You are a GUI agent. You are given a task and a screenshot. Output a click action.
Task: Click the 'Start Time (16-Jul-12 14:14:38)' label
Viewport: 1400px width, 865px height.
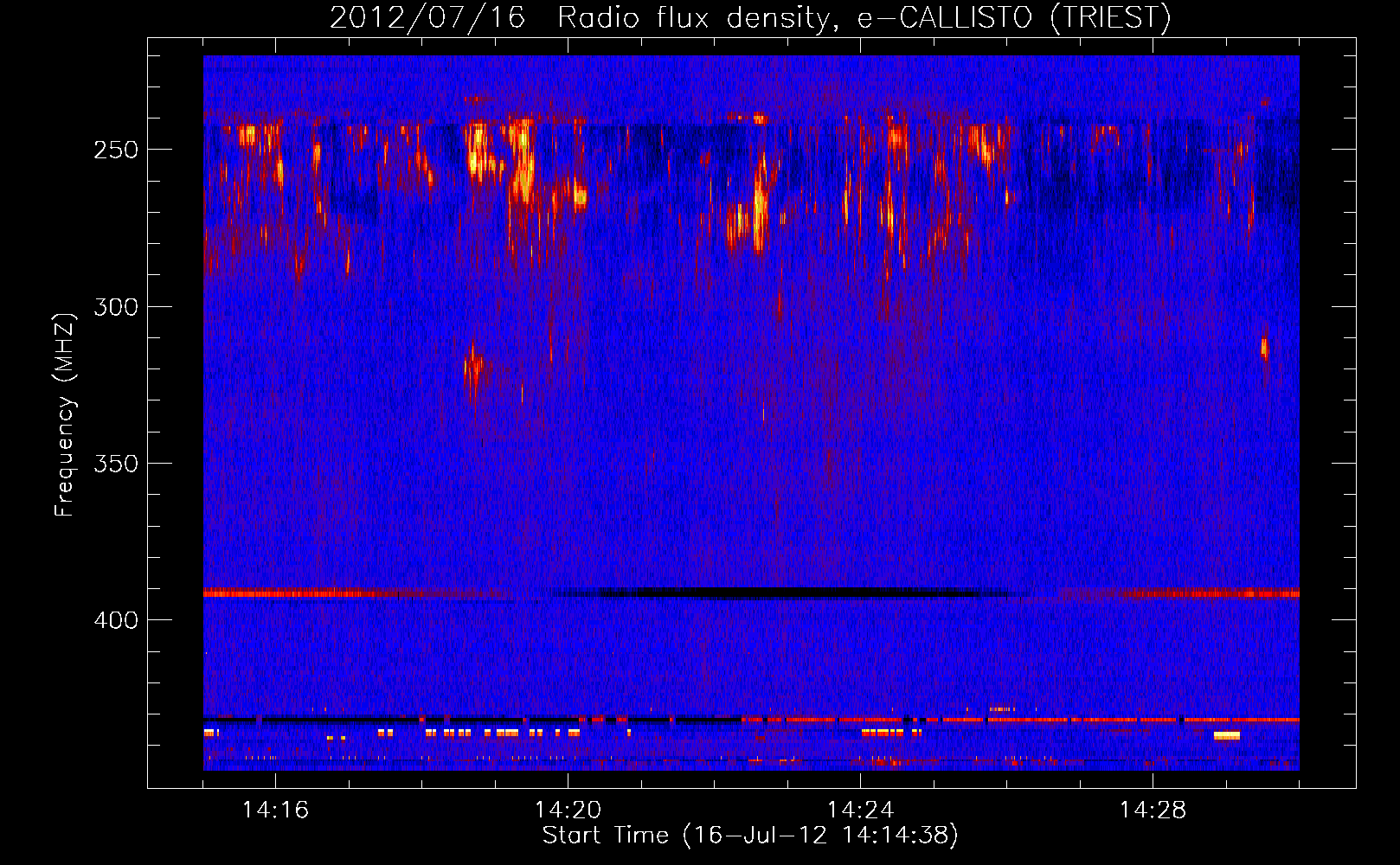pyautogui.click(x=750, y=836)
